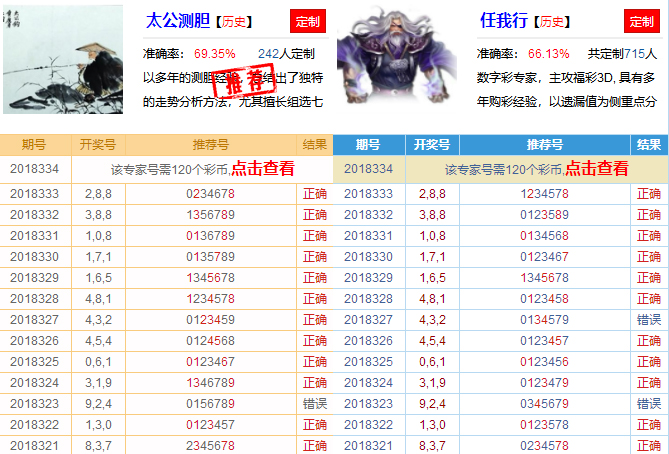
Task: Open 历史 link beside 太公测胆
Action: click(x=234, y=20)
